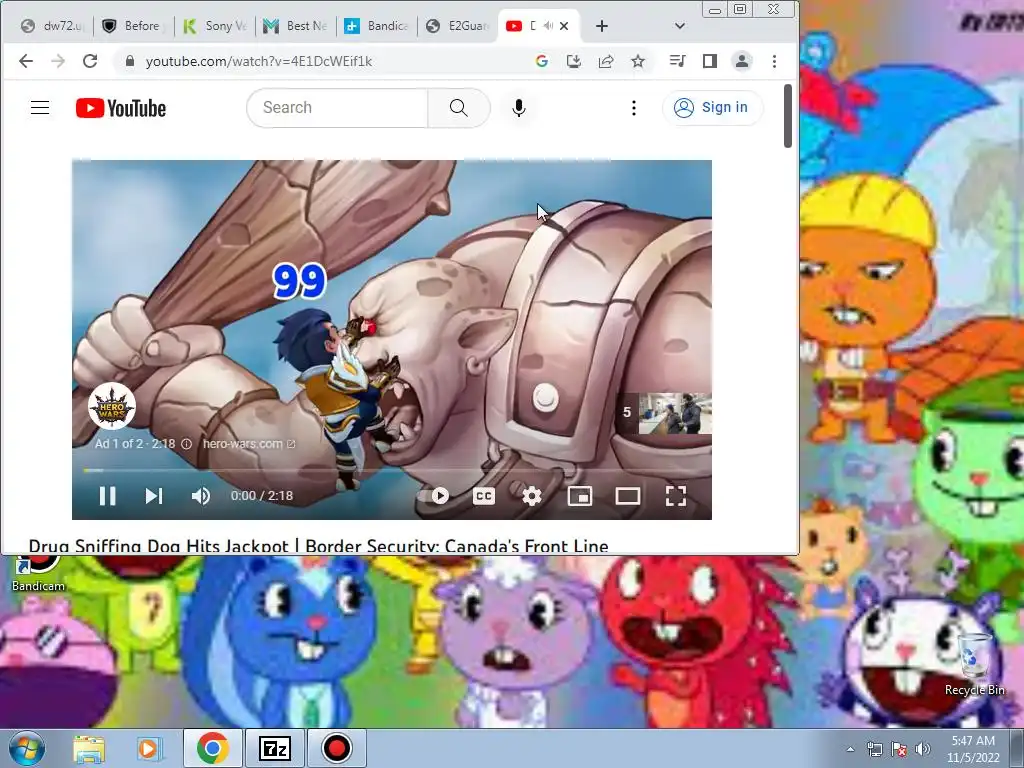1024x768 pixels.
Task: Click the search magnifier button
Action: (x=458, y=108)
